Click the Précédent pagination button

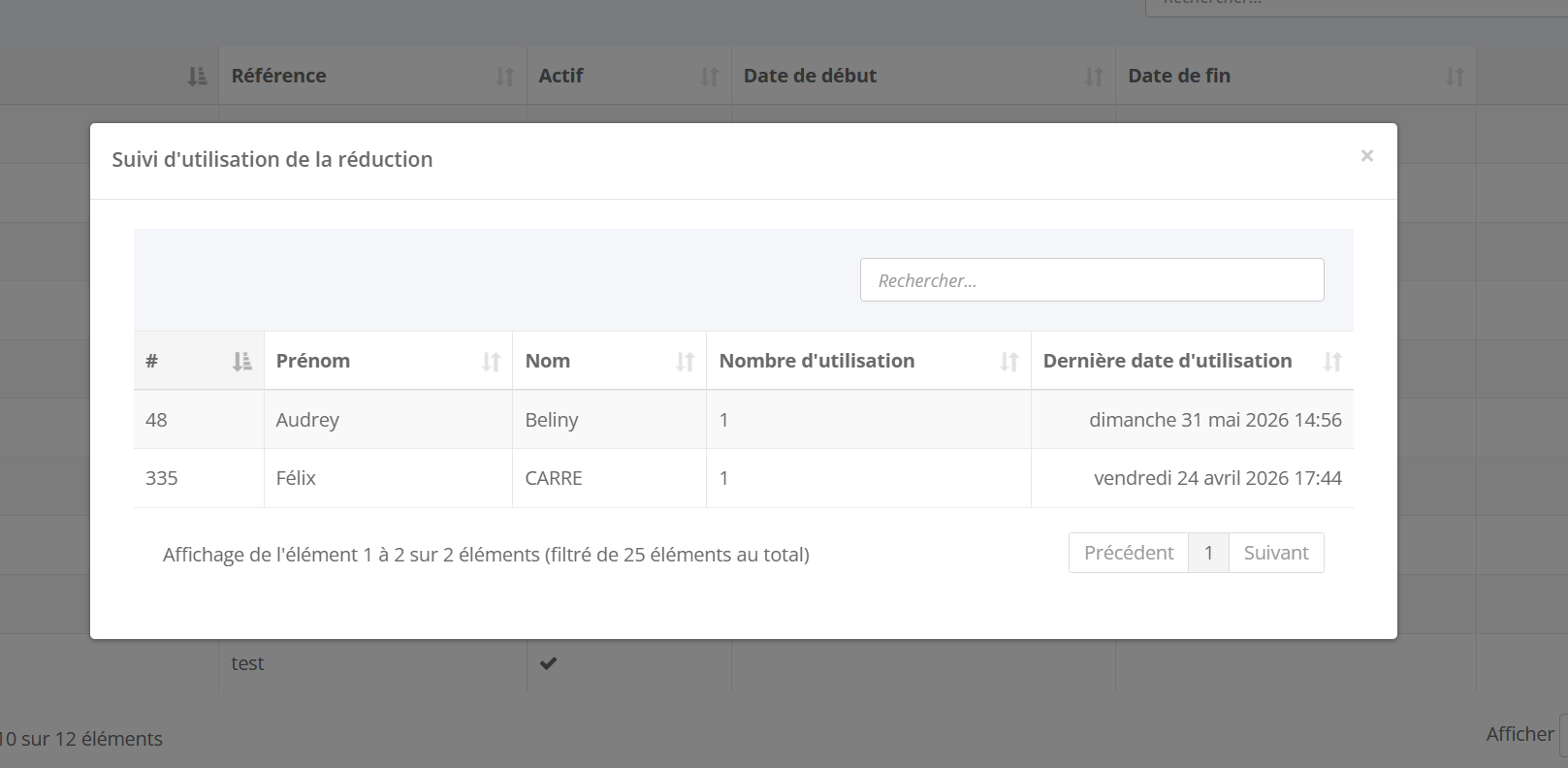pyautogui.click(x=1129, y=553)
